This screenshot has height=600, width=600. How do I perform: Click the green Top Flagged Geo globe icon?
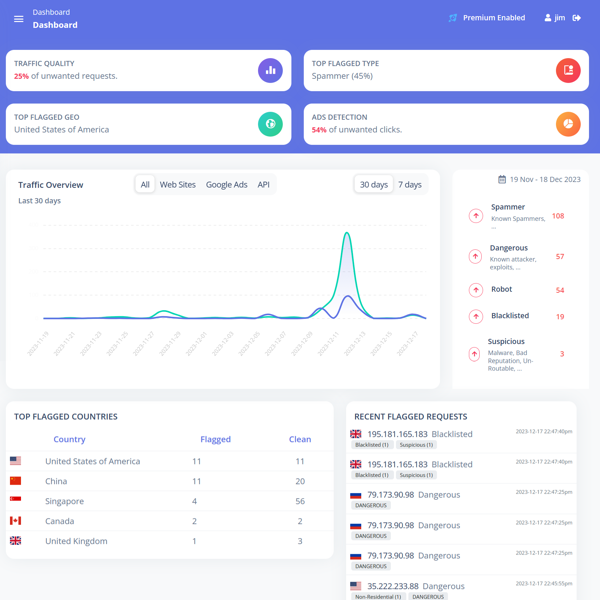[270, 124]
